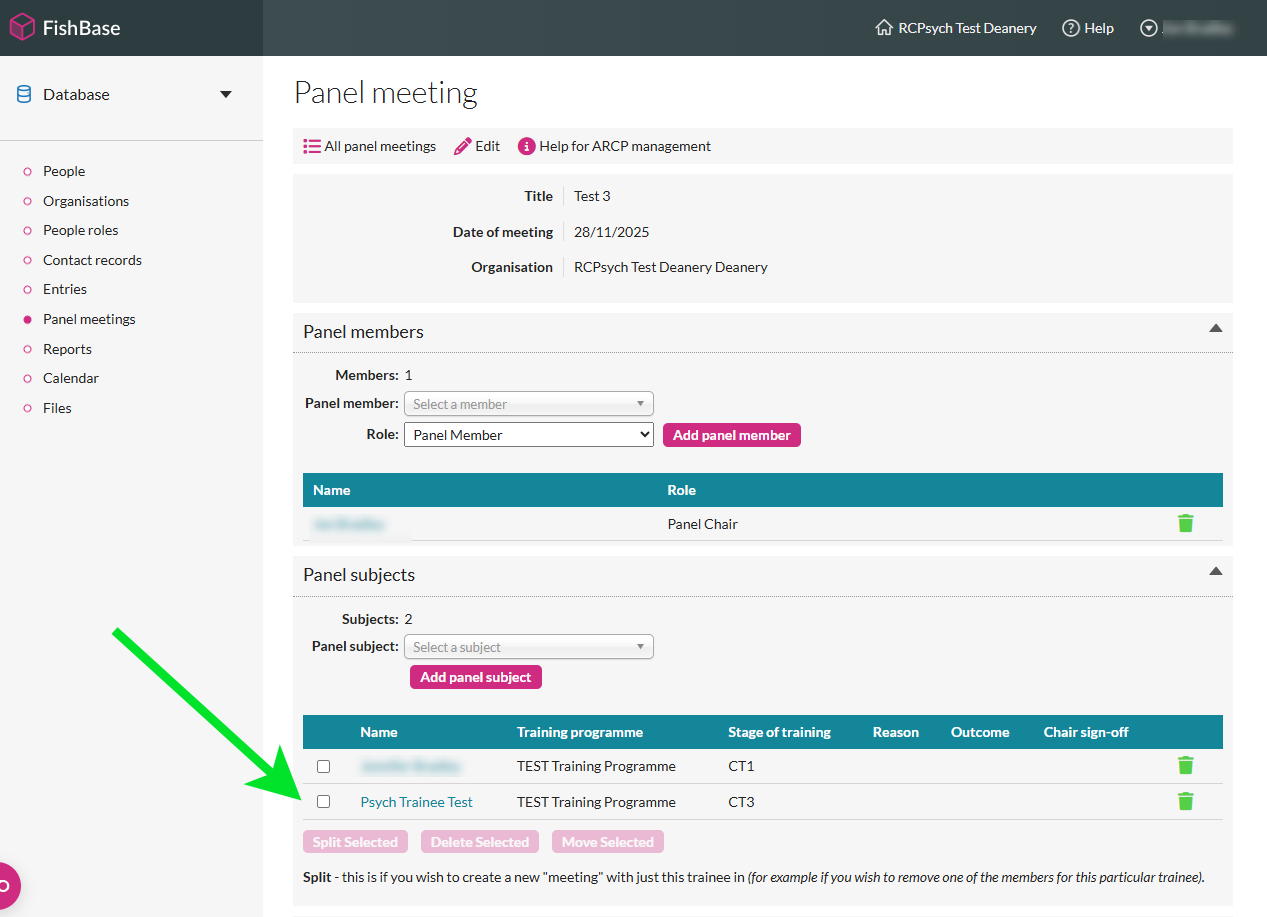1267x917 pixels.
Task: Delete the CT1 subject row with trash icon
Action: [1186, 766]
